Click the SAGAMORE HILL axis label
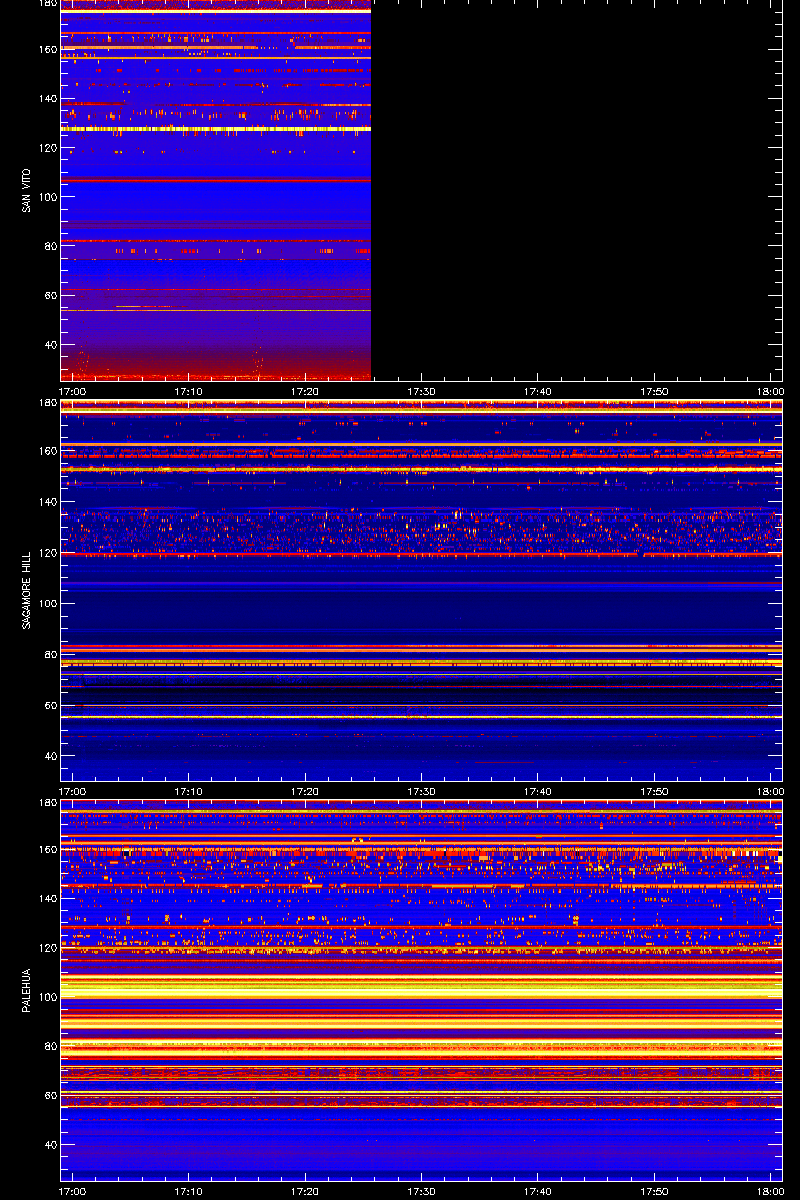The height and width of the screenshot is (1200, 800). click(x=26, y=590)
